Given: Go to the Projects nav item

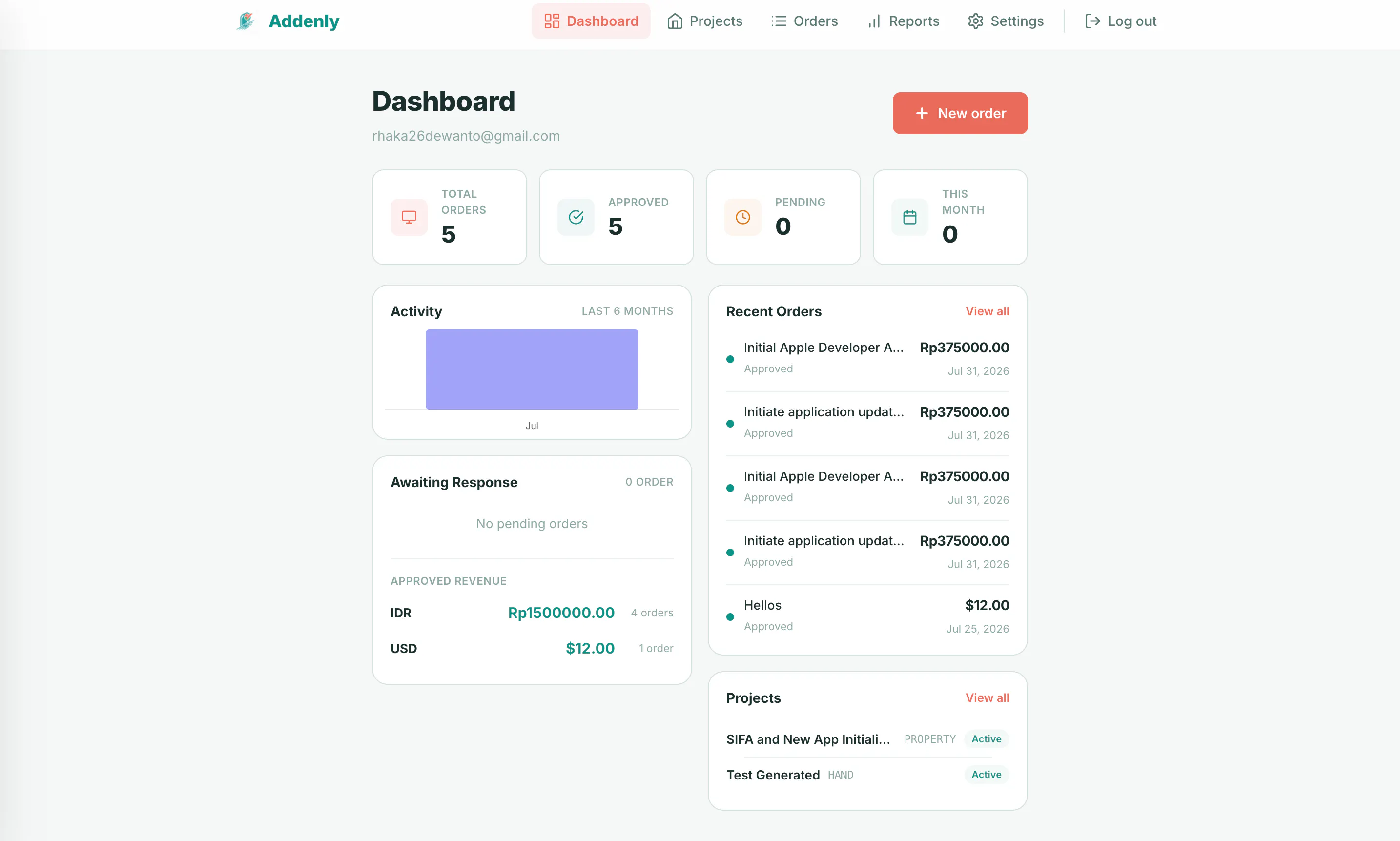Looking at the screenshot, I should coord(704,21).
